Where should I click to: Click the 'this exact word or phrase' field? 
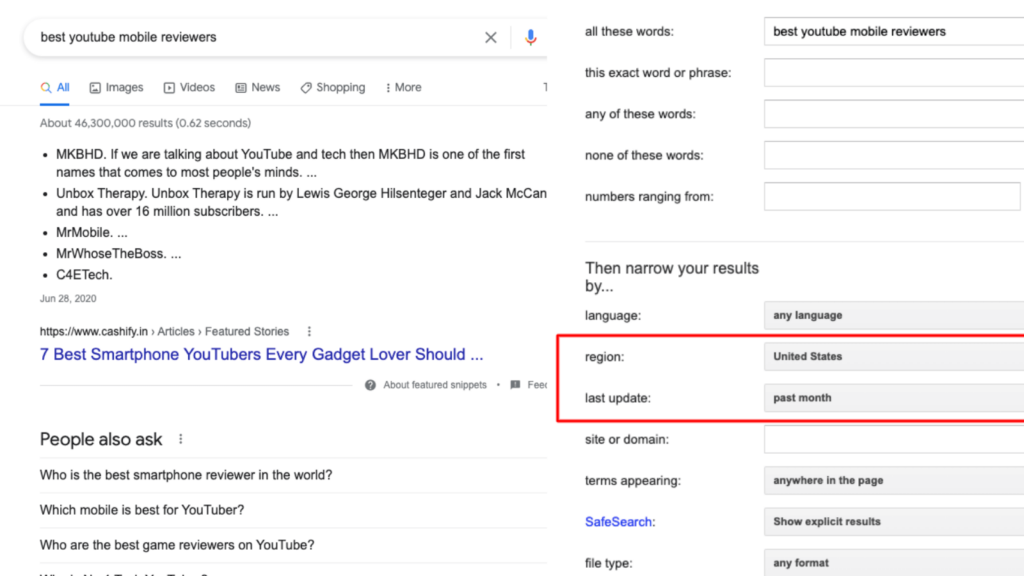point(894,72)
